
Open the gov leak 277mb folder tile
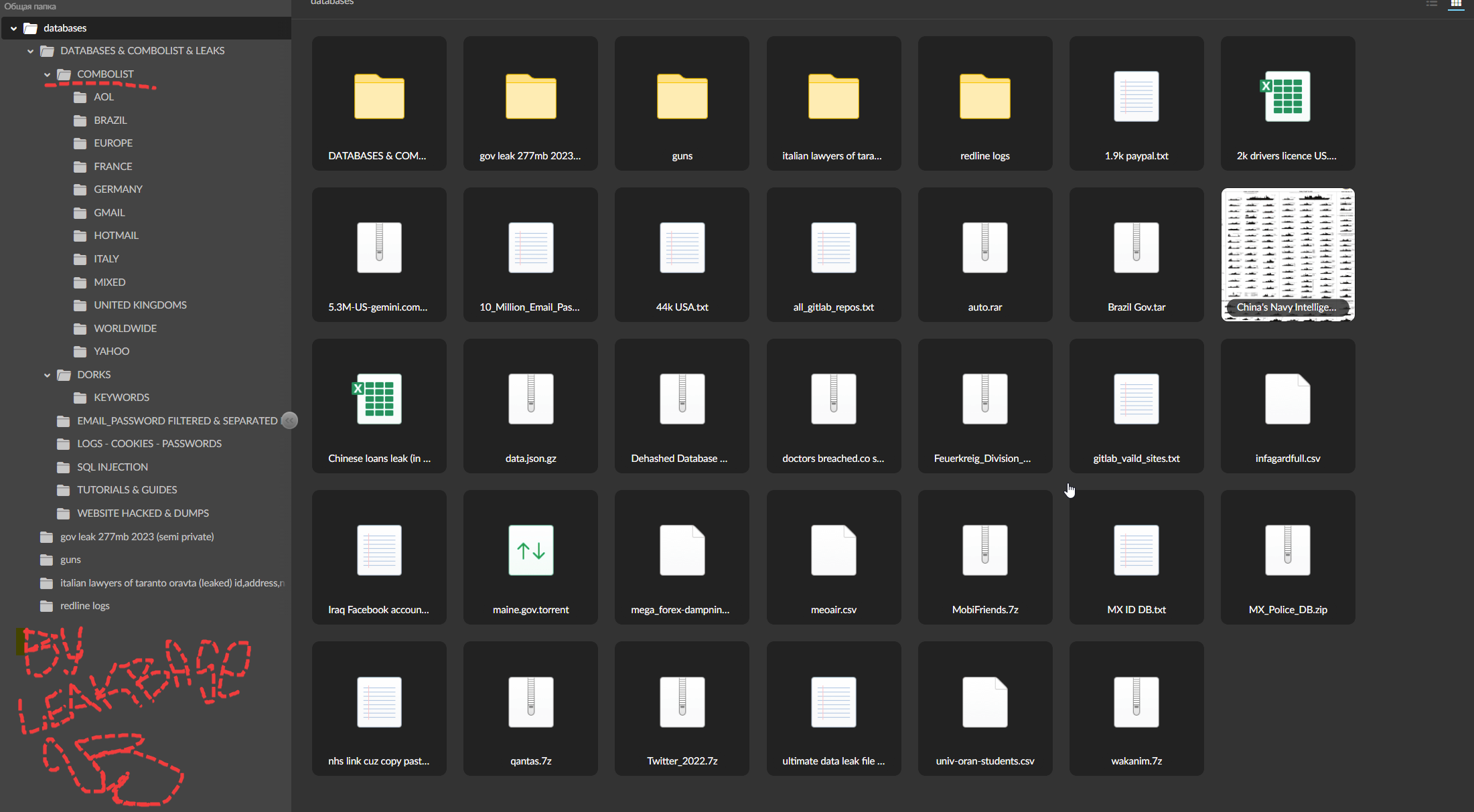(530, 103)
